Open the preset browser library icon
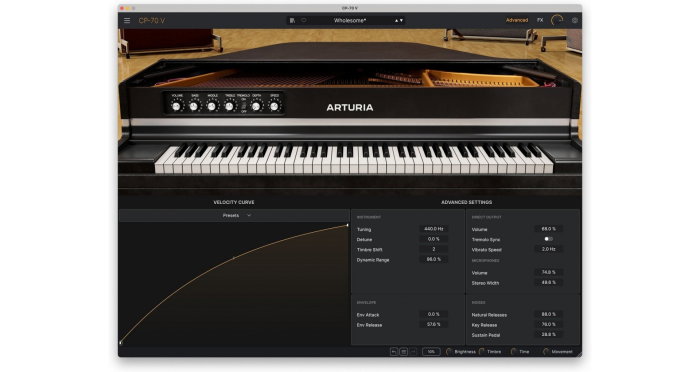The height and width of the screenshot is (372, 700). [x=292, y=21]
